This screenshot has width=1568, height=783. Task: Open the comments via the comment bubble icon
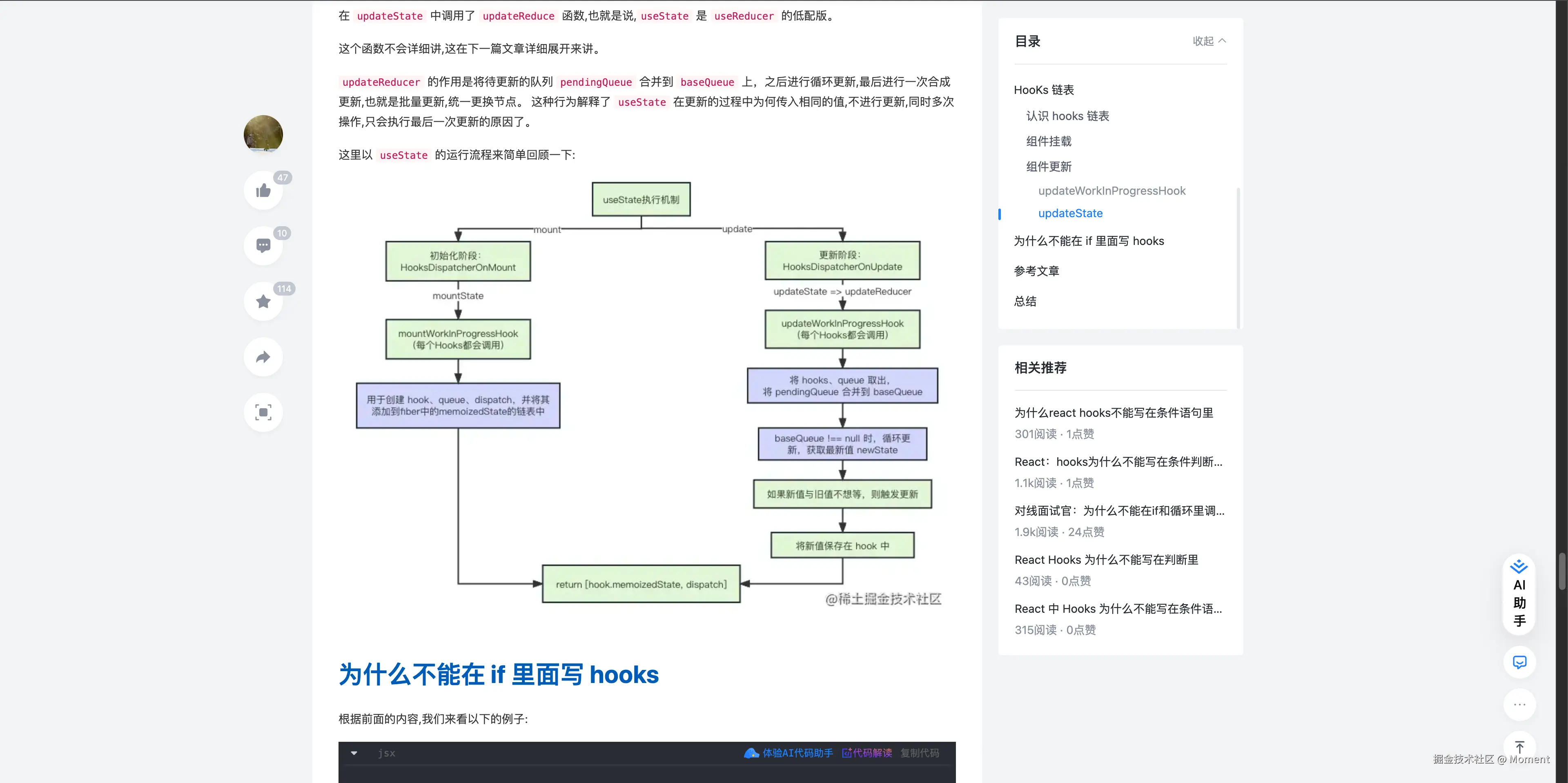tap(262, 246)
